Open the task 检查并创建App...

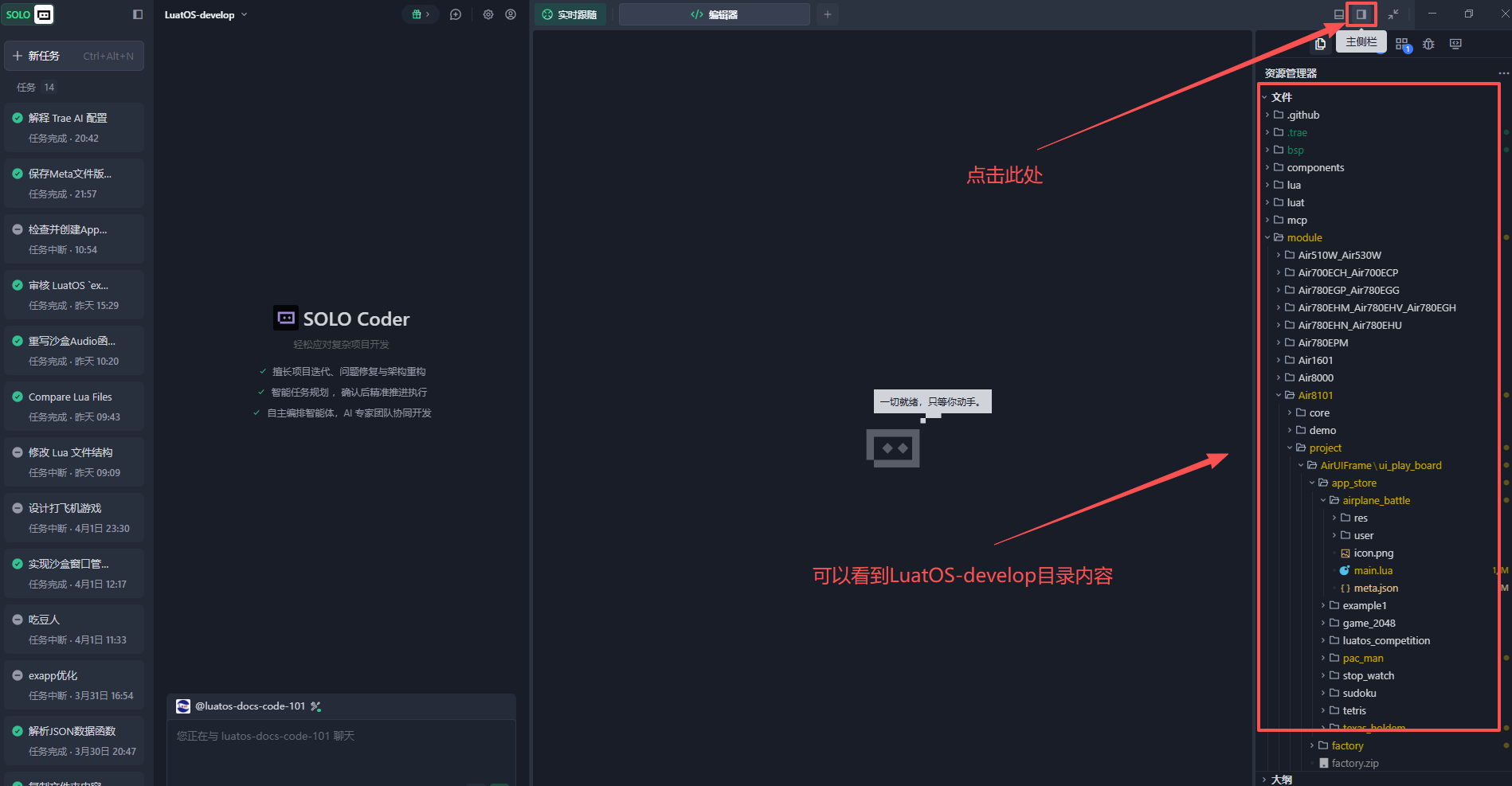point(74,239)
